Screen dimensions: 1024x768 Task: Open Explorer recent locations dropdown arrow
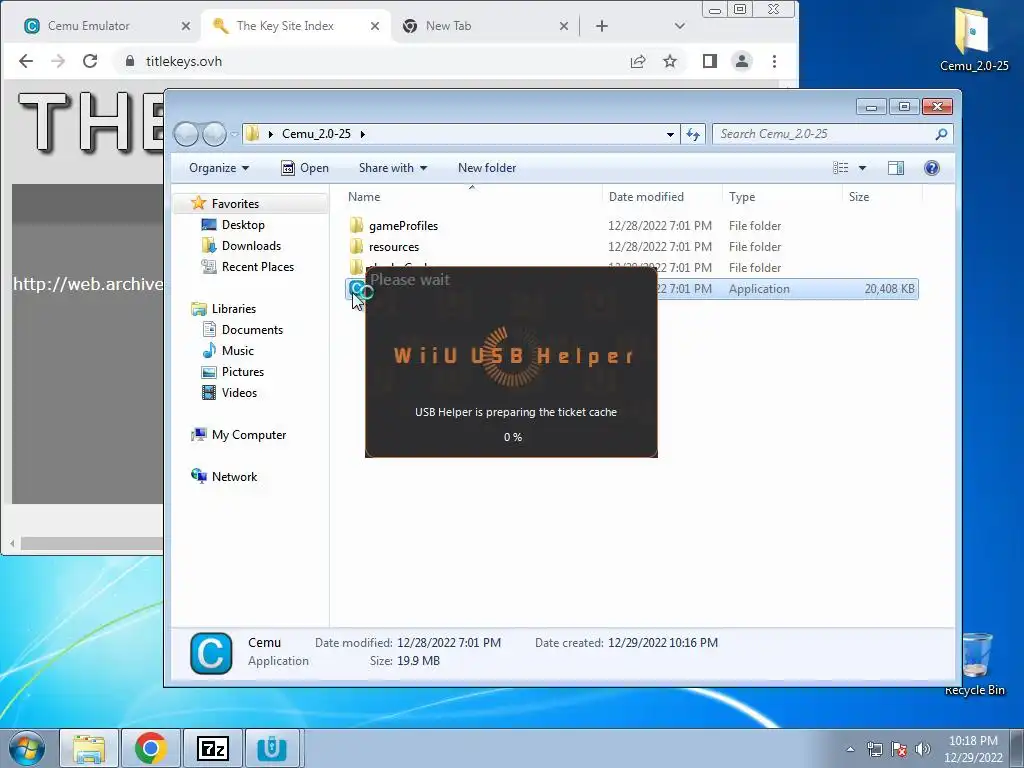coord(234,135)
